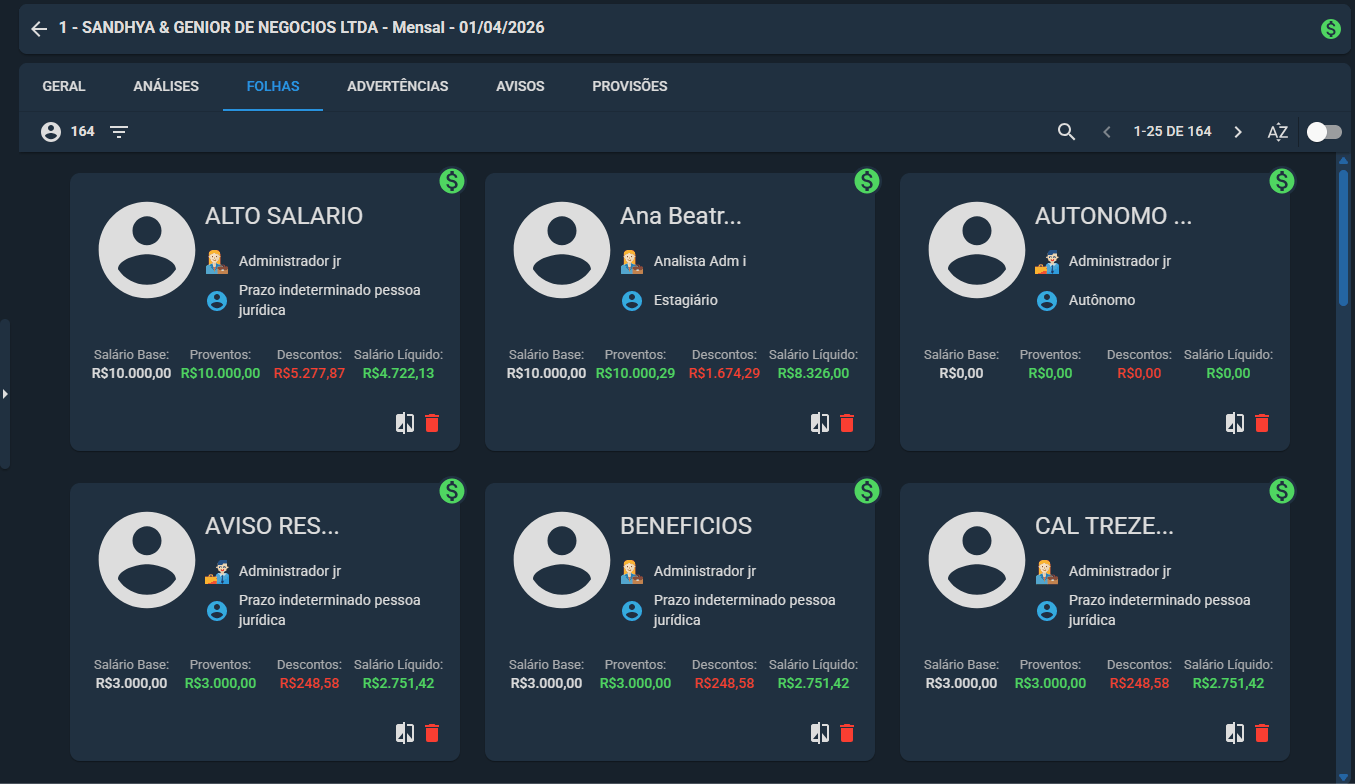The width and height of the screenshot is (1355, 784).
Task: Select the FOLHAS tab
Action: click(x=273, y=86)
